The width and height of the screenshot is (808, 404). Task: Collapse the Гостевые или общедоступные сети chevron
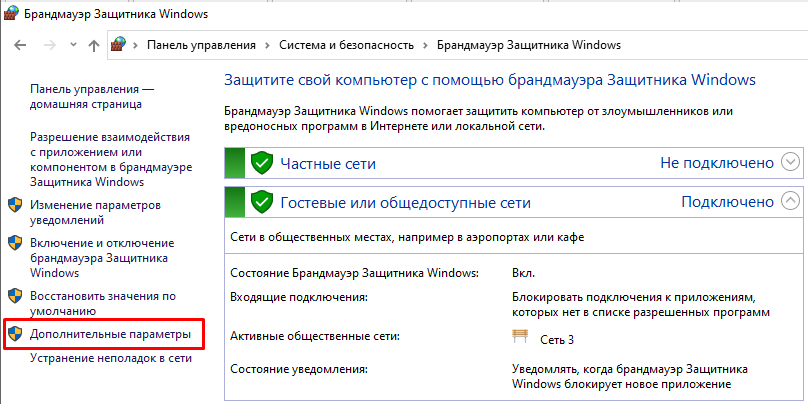tap(790, 201)
